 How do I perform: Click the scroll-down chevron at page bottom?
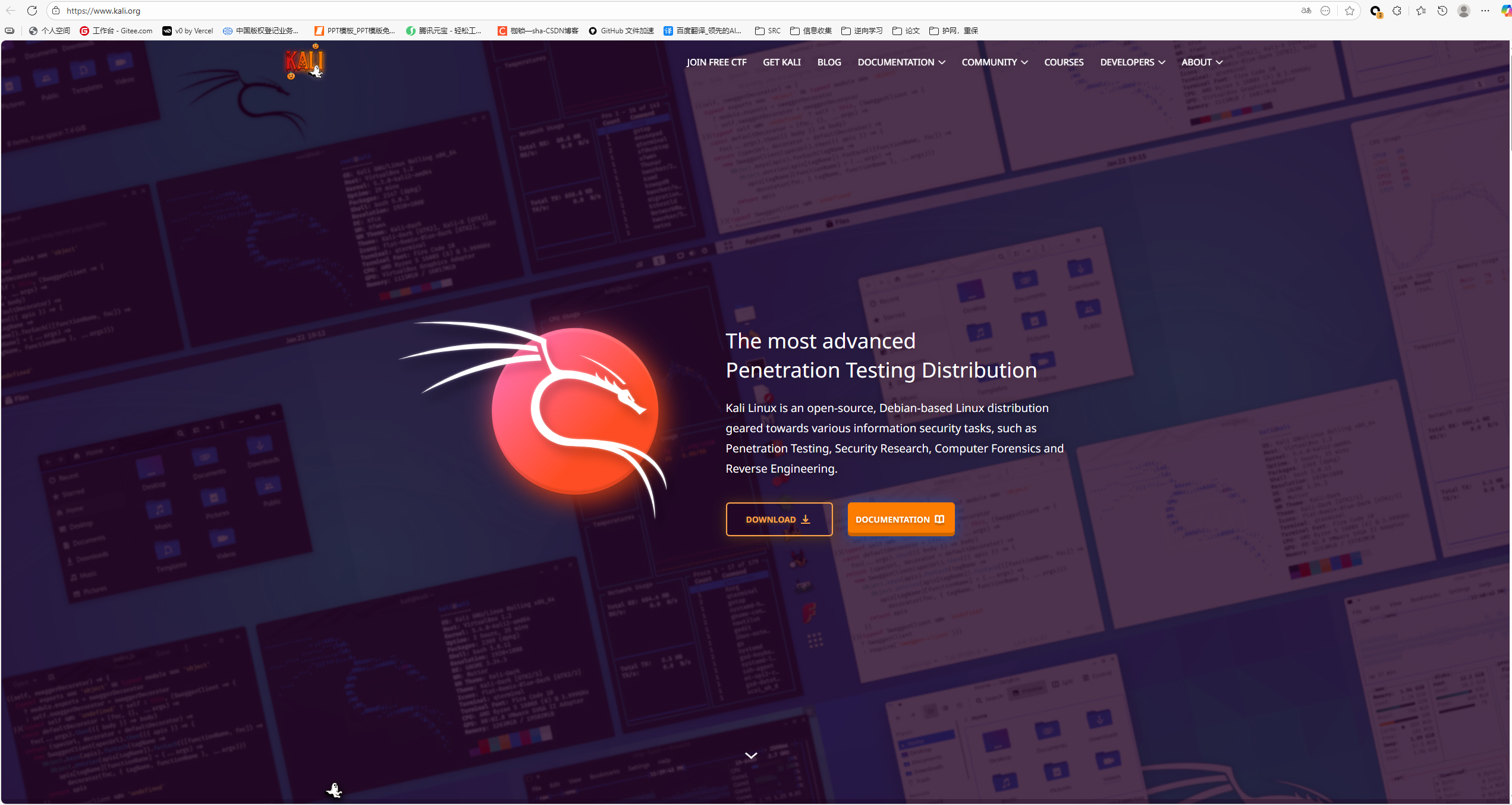click(752, 756)
